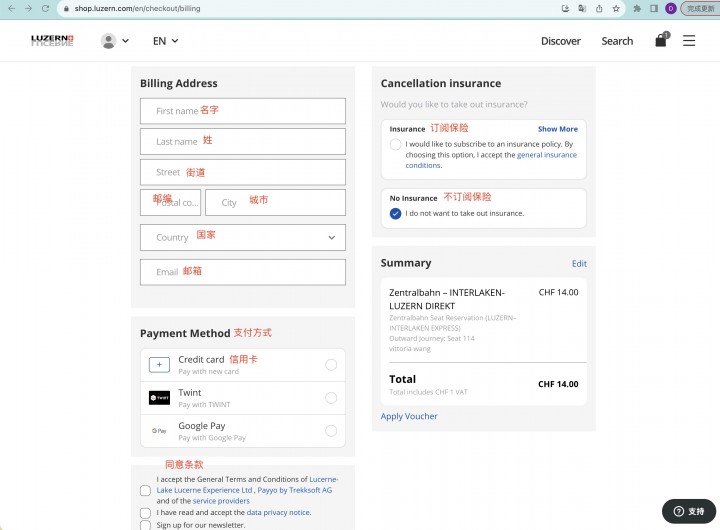Open the support help chat button
Viewport: 720px width, 530px height.
(x=689, y=511)
